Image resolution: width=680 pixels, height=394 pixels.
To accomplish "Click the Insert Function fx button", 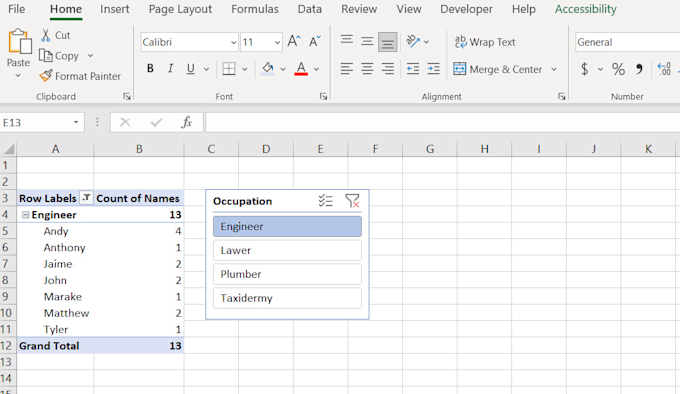I will tap(186, 123).
